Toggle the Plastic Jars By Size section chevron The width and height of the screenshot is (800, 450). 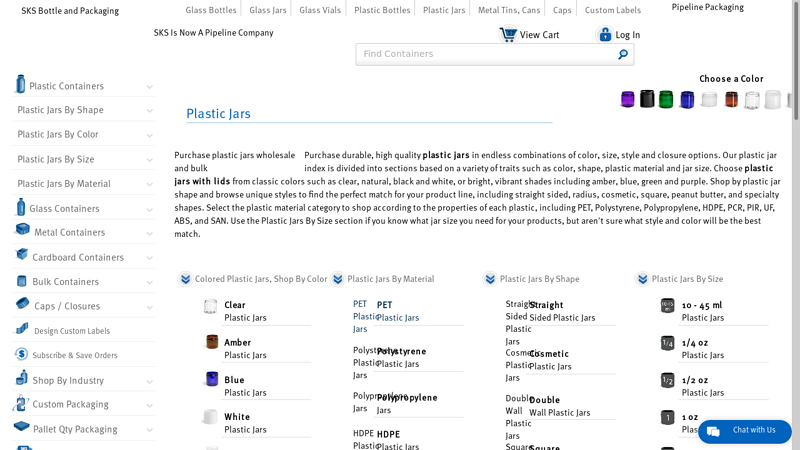click(642, 279)
